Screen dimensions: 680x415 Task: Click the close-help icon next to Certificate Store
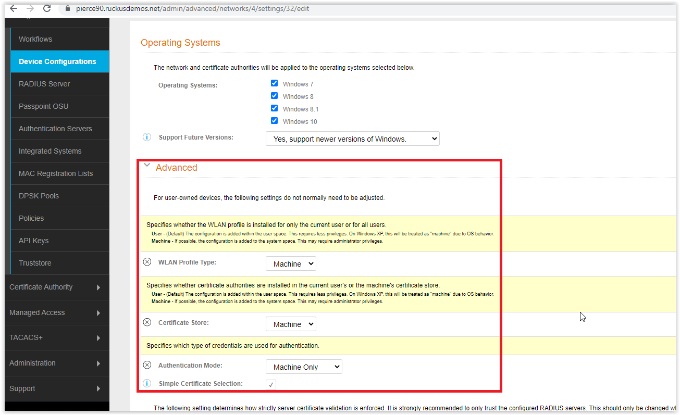point(147,323)
